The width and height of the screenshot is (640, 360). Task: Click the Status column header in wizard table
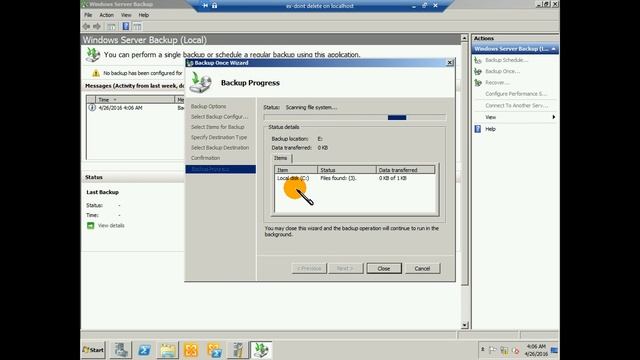(347, 170)
